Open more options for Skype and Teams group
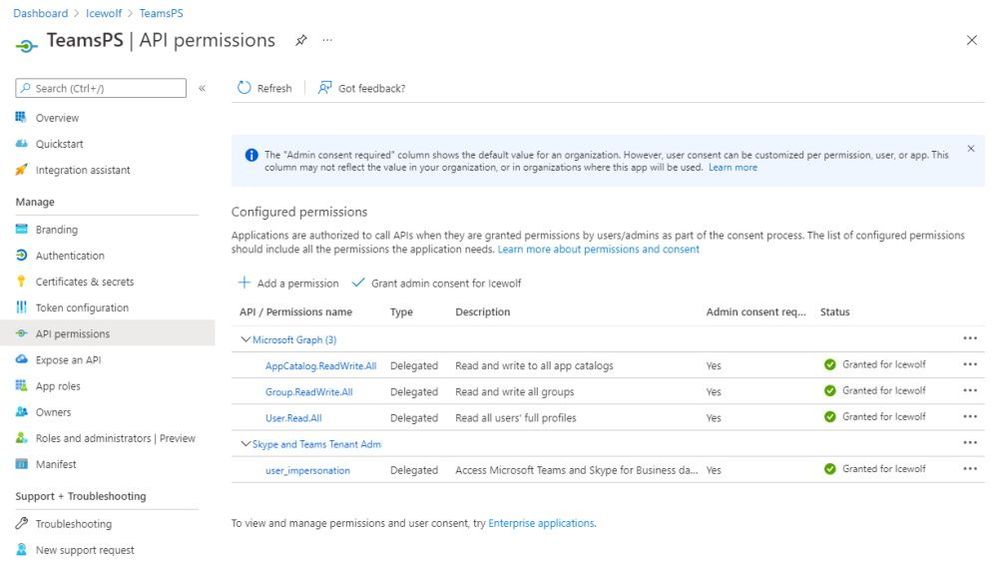The height and width of the screenshot is (575, 998). click(969, 443)
